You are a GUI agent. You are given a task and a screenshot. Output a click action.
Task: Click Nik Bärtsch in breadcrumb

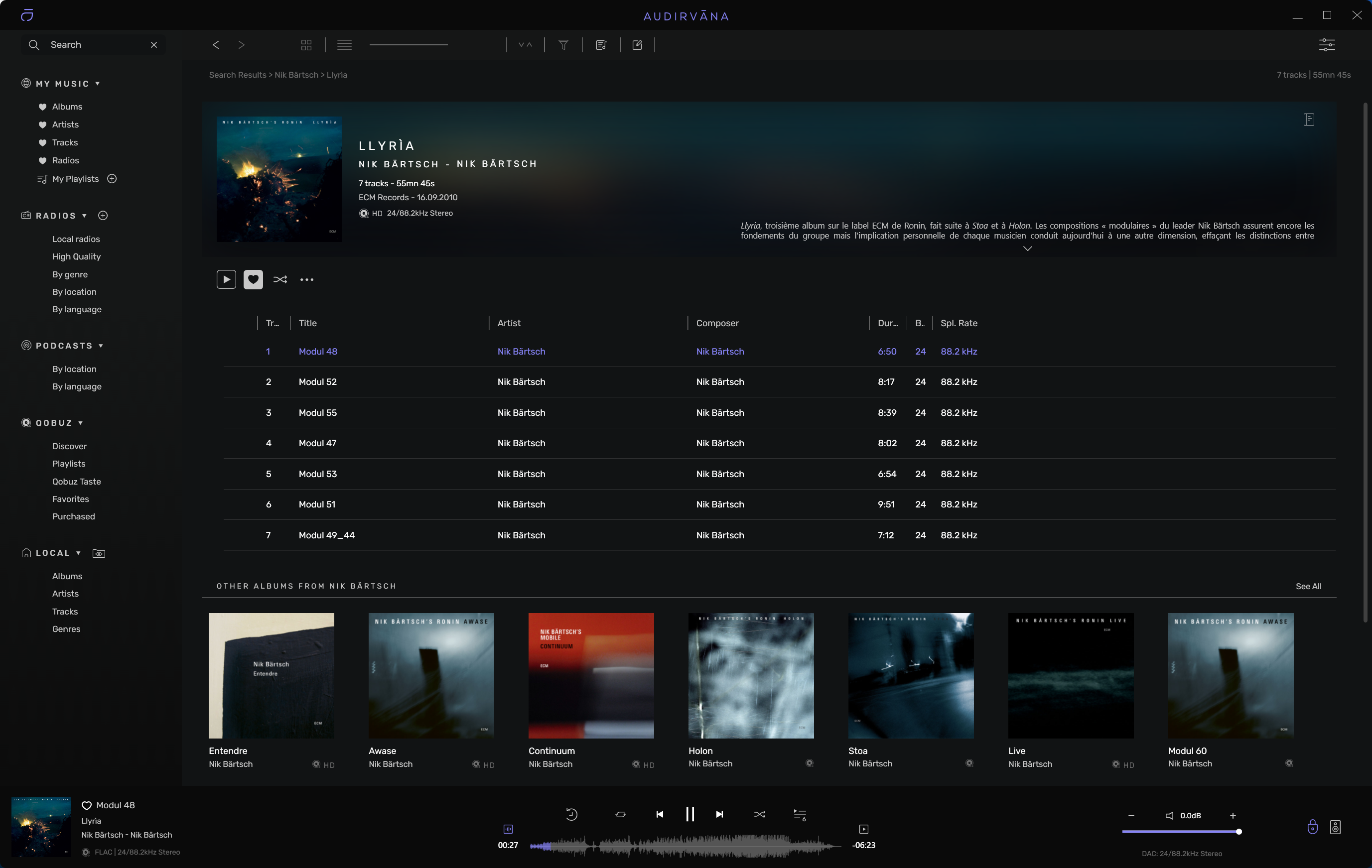tap(296, 75)
